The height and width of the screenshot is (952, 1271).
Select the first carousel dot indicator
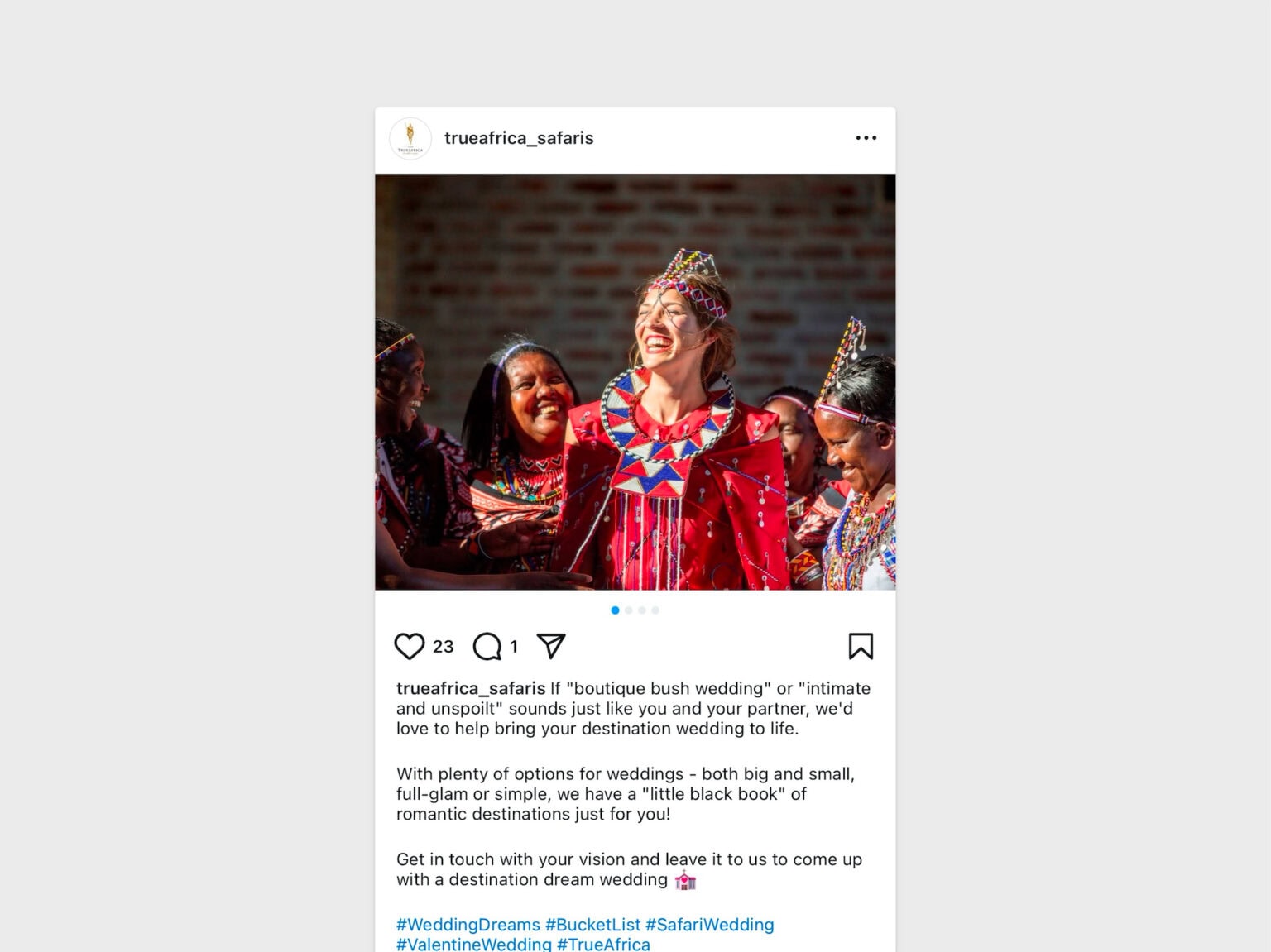click(x=615, y=610)
